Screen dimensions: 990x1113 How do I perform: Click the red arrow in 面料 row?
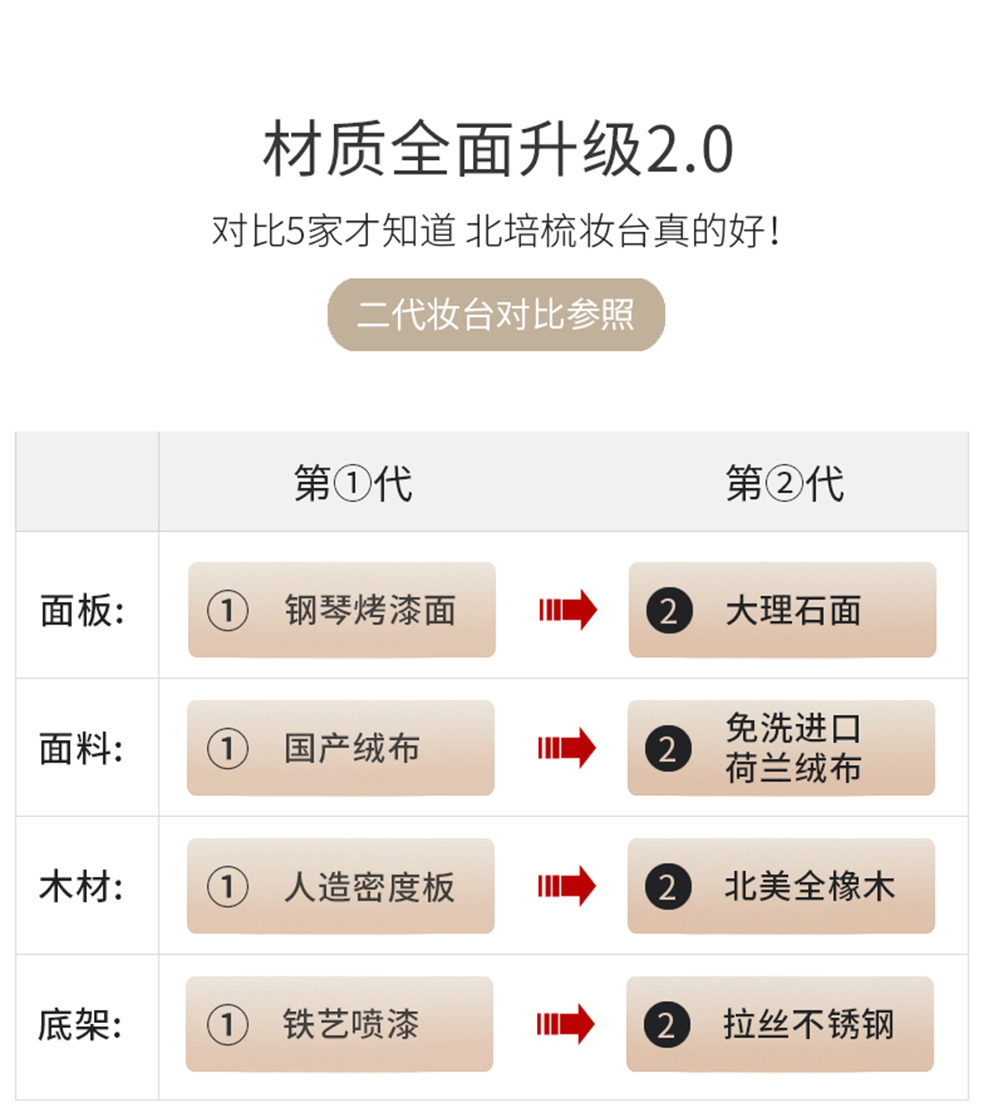coord(566,748)
